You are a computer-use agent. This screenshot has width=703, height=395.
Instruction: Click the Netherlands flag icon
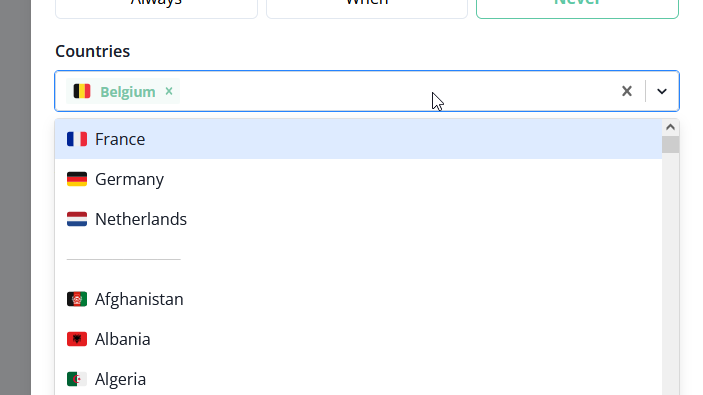[x=77, y=219]
